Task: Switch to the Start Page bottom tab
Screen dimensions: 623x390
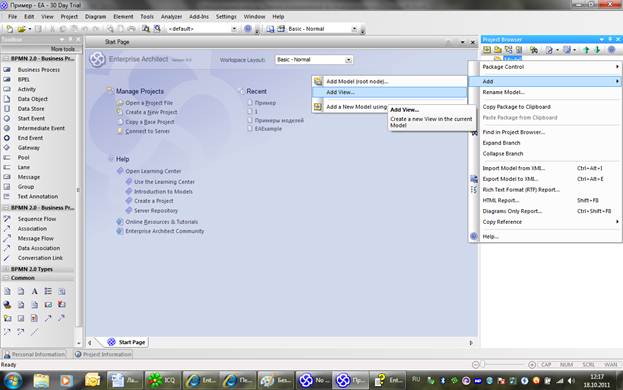Action: pyautogui.click(x=127, y=342)
